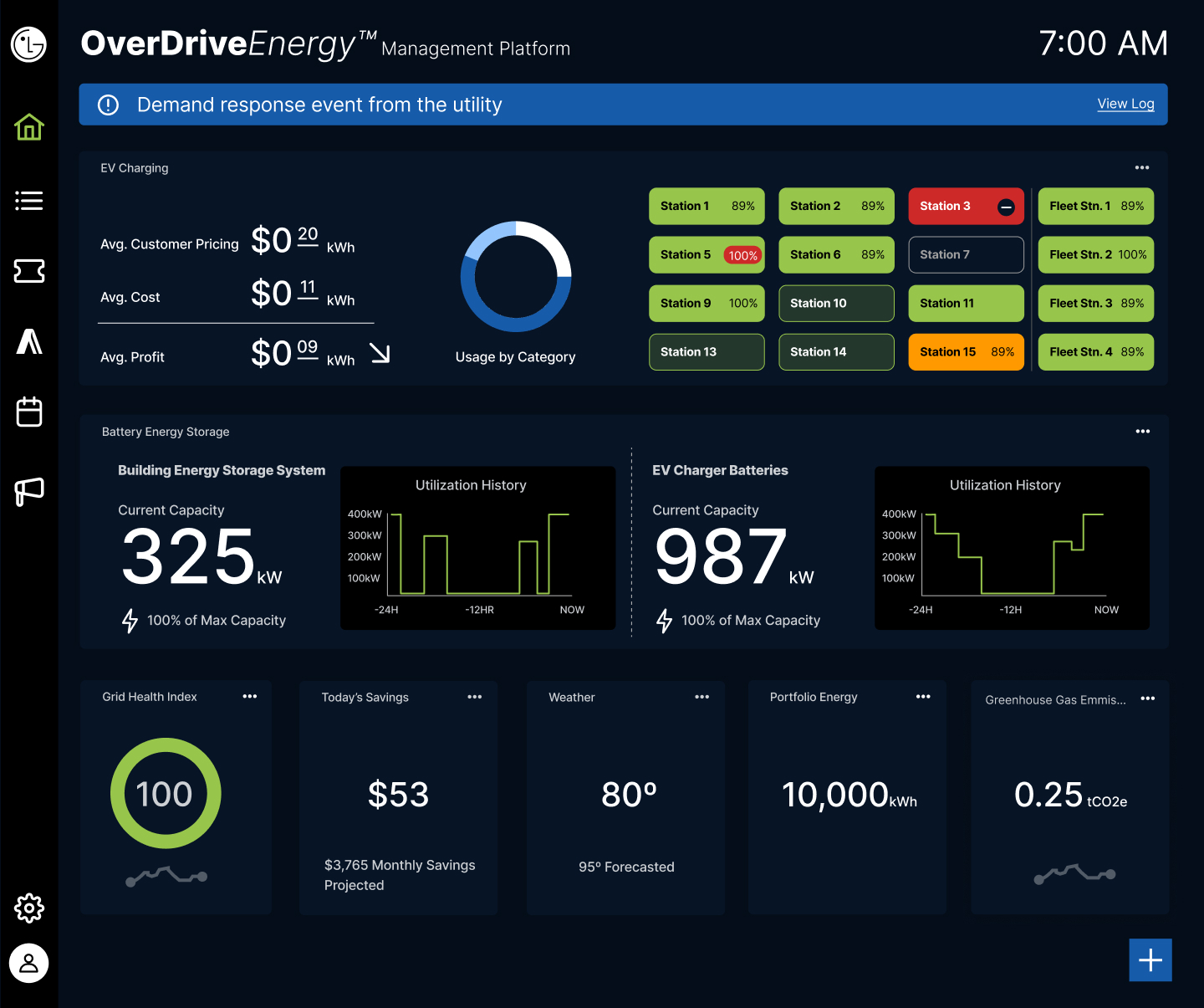Open settings gear in sidebar
The width and height of the screenshot is (1204, 1008).
29,908
